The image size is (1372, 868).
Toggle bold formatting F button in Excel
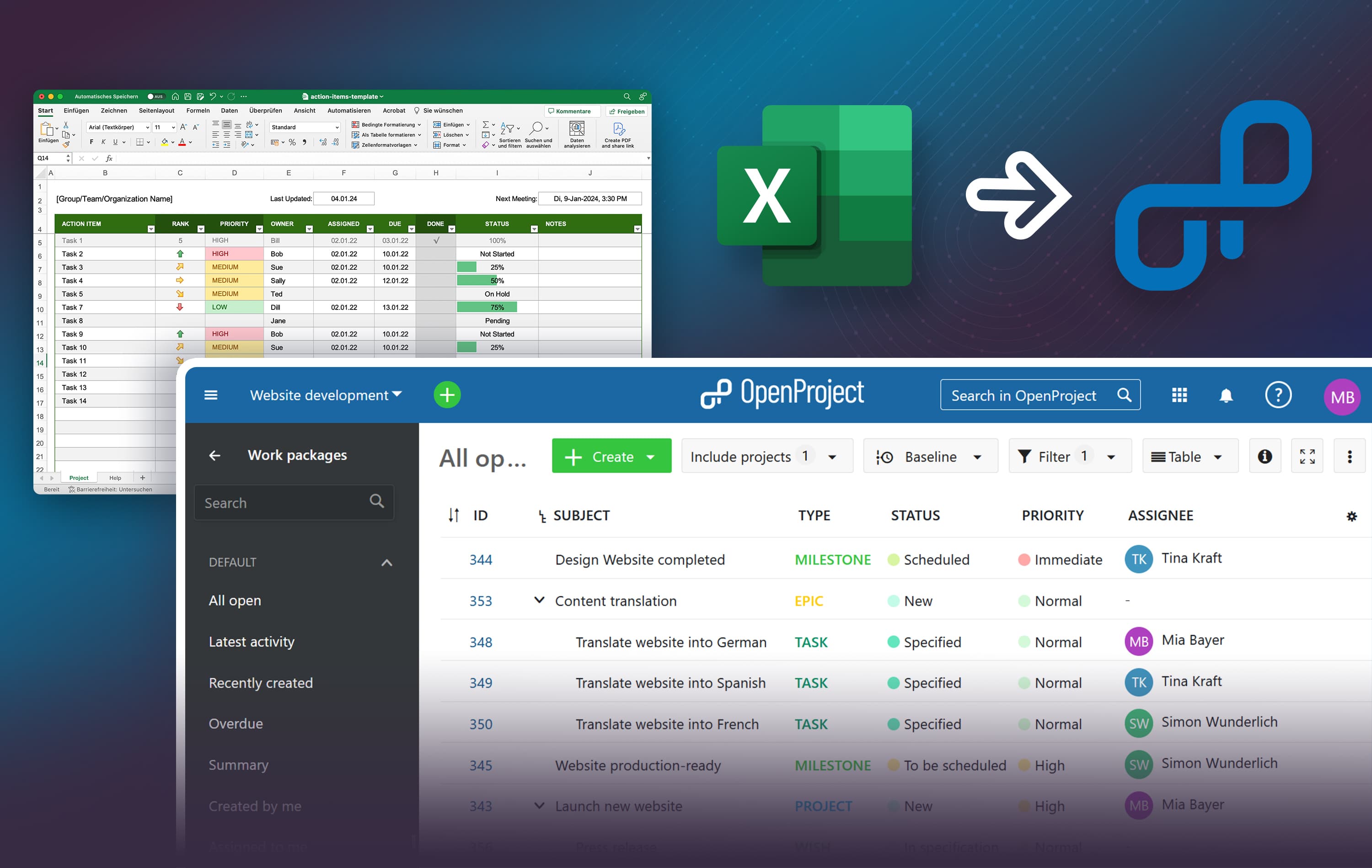coord(92,142)
